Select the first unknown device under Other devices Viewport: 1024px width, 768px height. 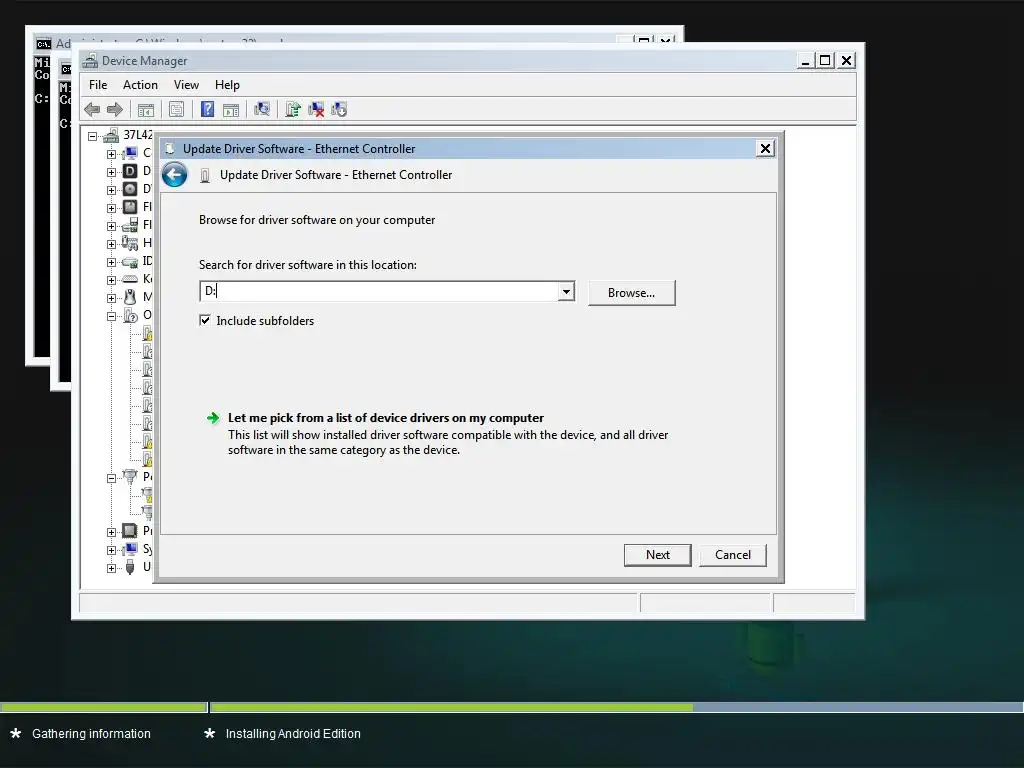click(x=148, y=334)
